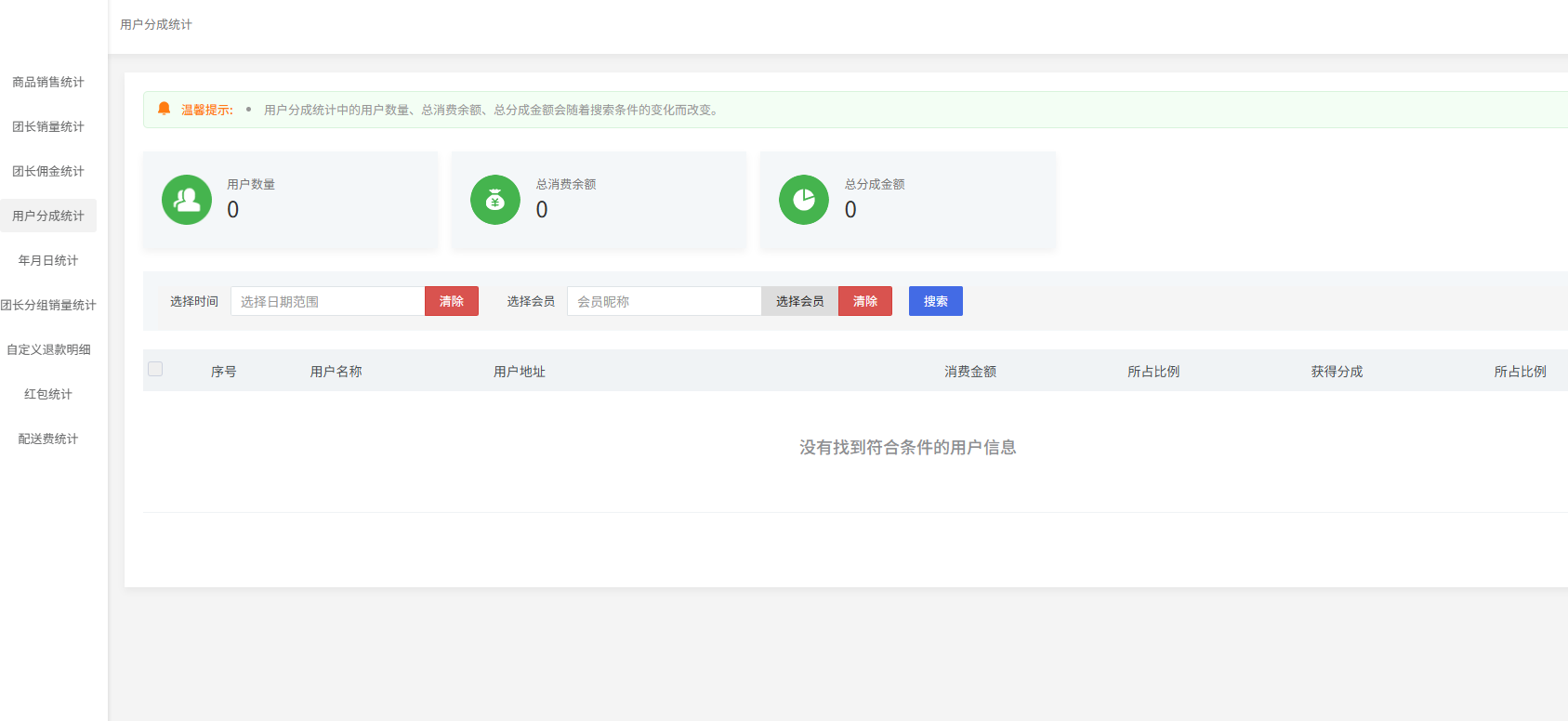Image resolution: width=1568 pixels, height=721 pixels.
Task: Clear the selected member
Action: 865,301
